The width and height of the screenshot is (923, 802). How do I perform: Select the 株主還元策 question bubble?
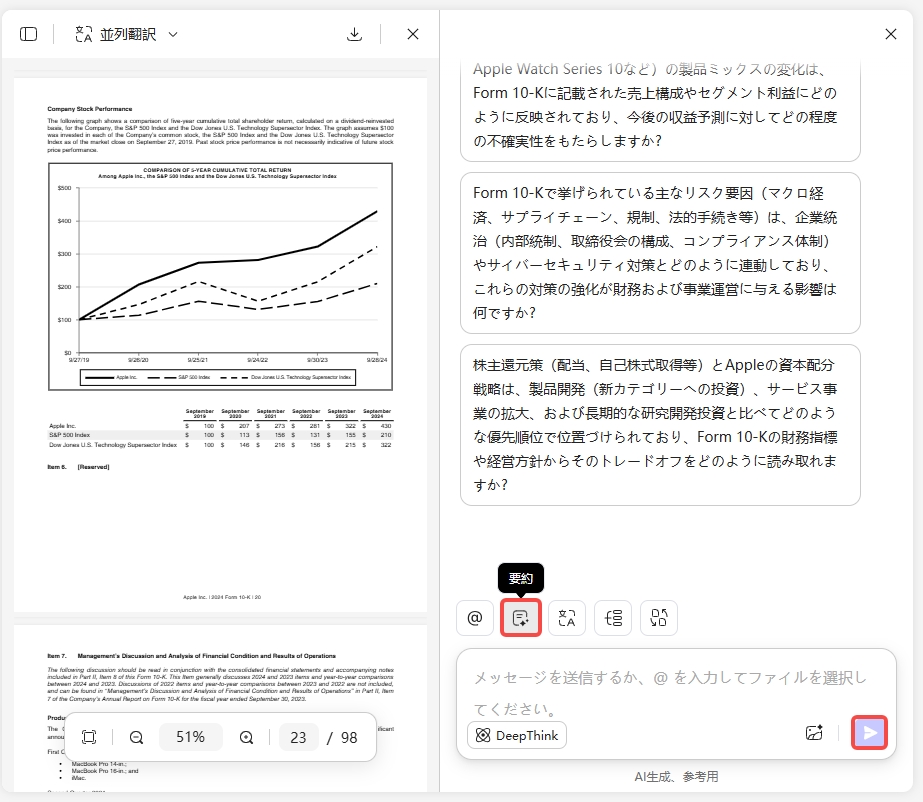pyautogui.click(x=660, y=424)
